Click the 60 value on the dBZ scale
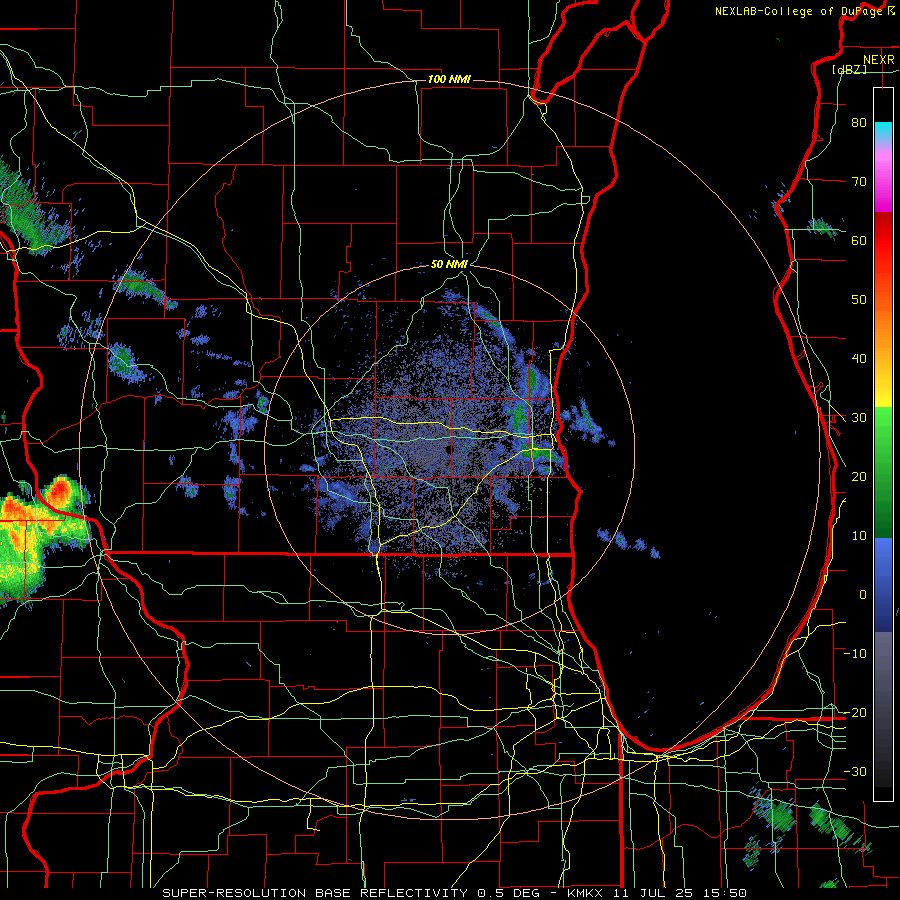900x900 pixels. pos(859,240)
